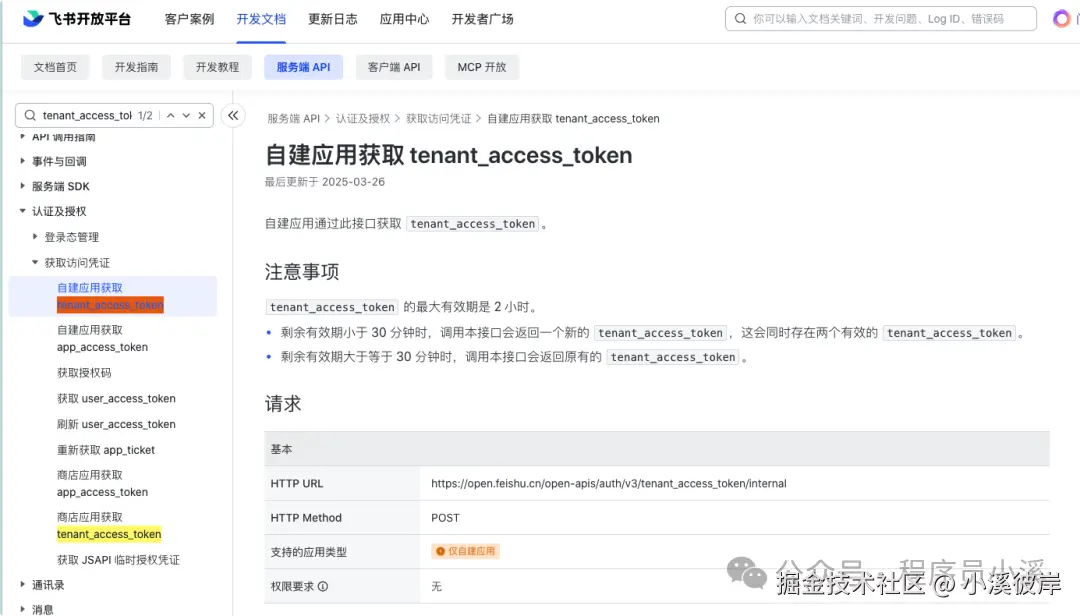This screenshot has height=616, width=1080.
Task: Click 服务端 API in breadcrumb
Action: 293,119
